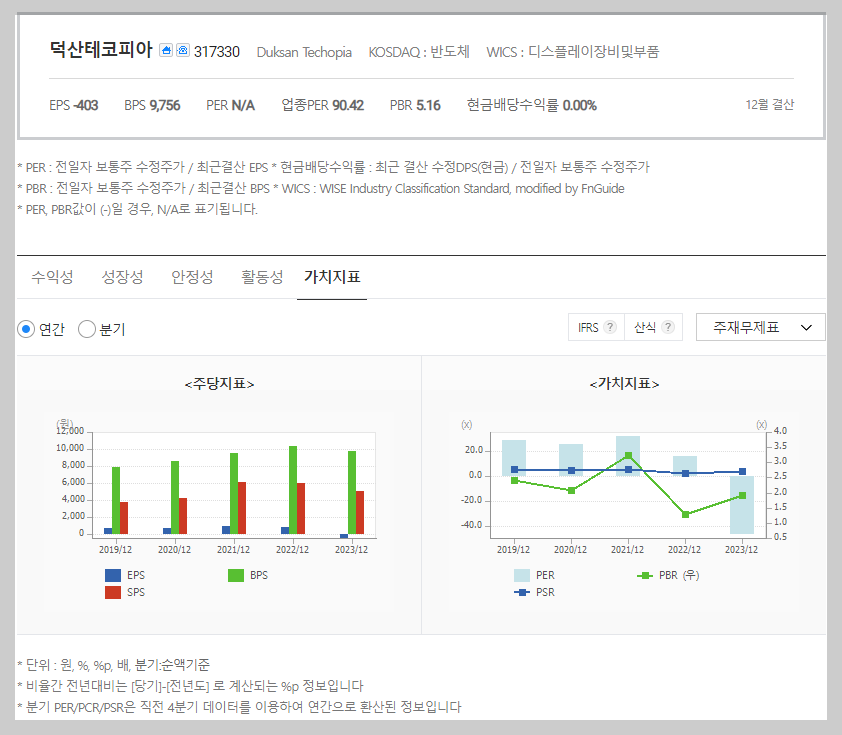Select the 분기 radio button
Viewport: 842px width, 735px height.
[x=87, y=329]
